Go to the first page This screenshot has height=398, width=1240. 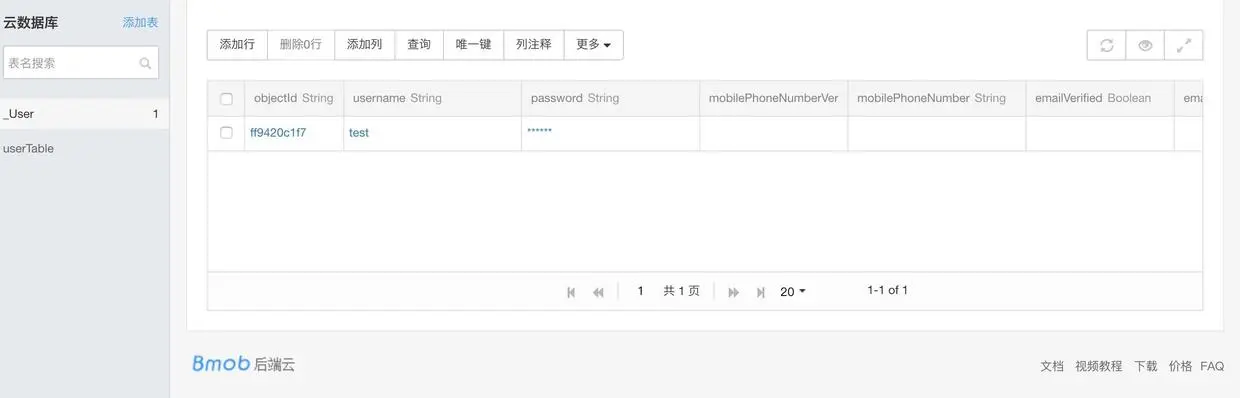pos(571,292)
